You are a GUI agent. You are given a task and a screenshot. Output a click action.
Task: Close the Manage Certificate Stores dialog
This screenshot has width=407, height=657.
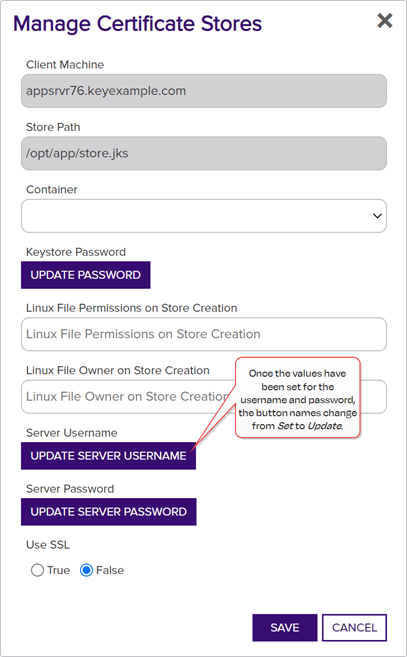(x=384, y=21)
